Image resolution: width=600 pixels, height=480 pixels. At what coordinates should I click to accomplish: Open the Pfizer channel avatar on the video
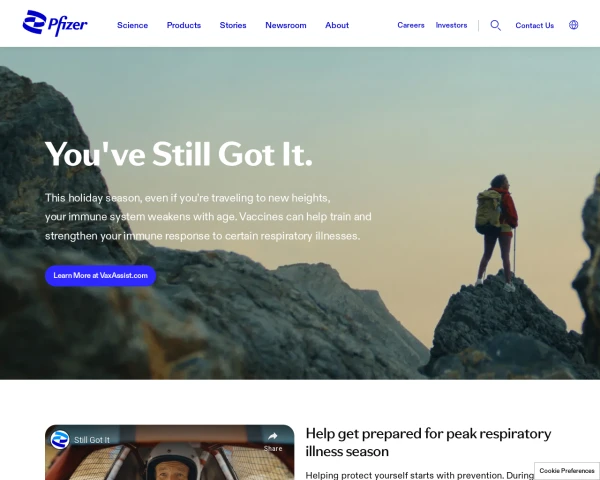[60, 439]
